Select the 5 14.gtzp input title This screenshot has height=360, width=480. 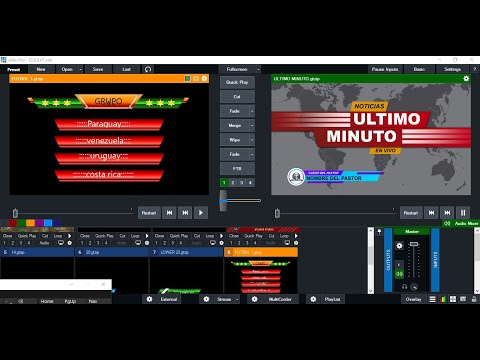pyautogui.click(x=37, y=252)
